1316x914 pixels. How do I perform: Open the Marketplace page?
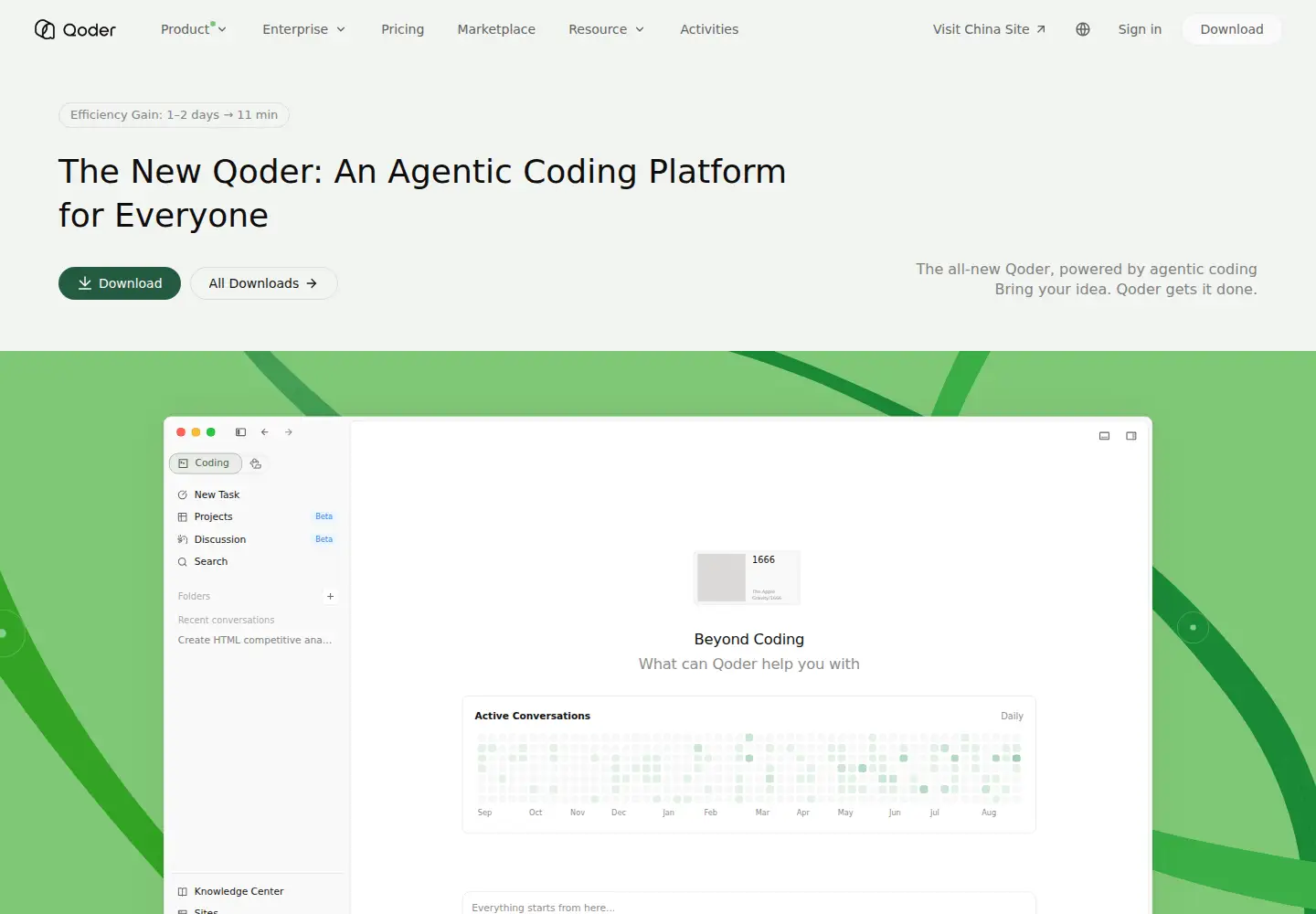pos(496,29)
